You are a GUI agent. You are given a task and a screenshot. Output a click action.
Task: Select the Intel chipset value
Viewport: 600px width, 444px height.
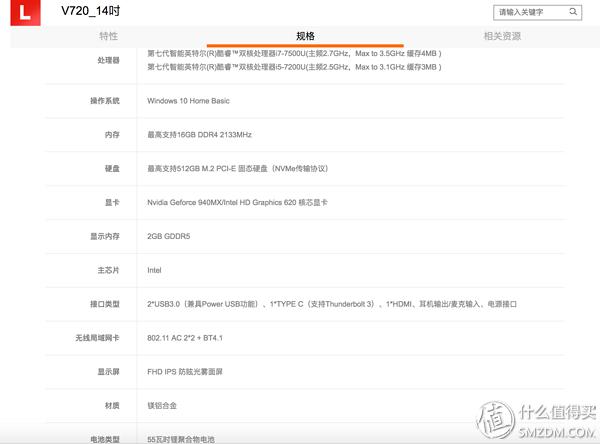[154, 270]
